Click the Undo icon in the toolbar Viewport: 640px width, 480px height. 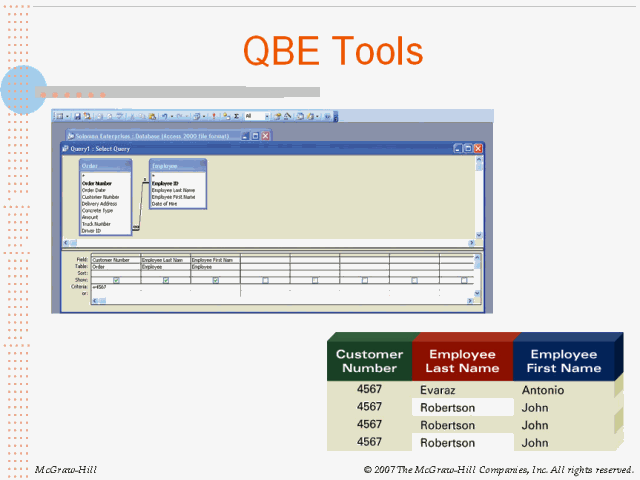click(x=163, y=117)
